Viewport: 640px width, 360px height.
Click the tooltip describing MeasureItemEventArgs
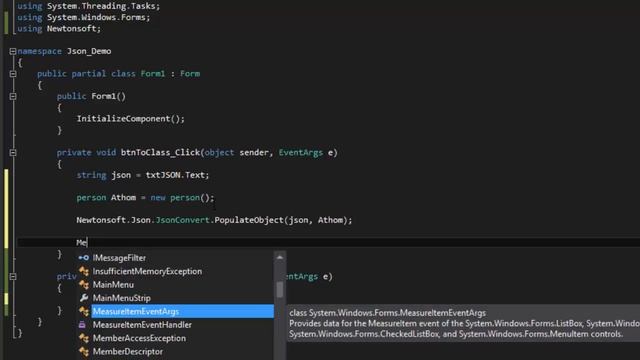point(463,323)
